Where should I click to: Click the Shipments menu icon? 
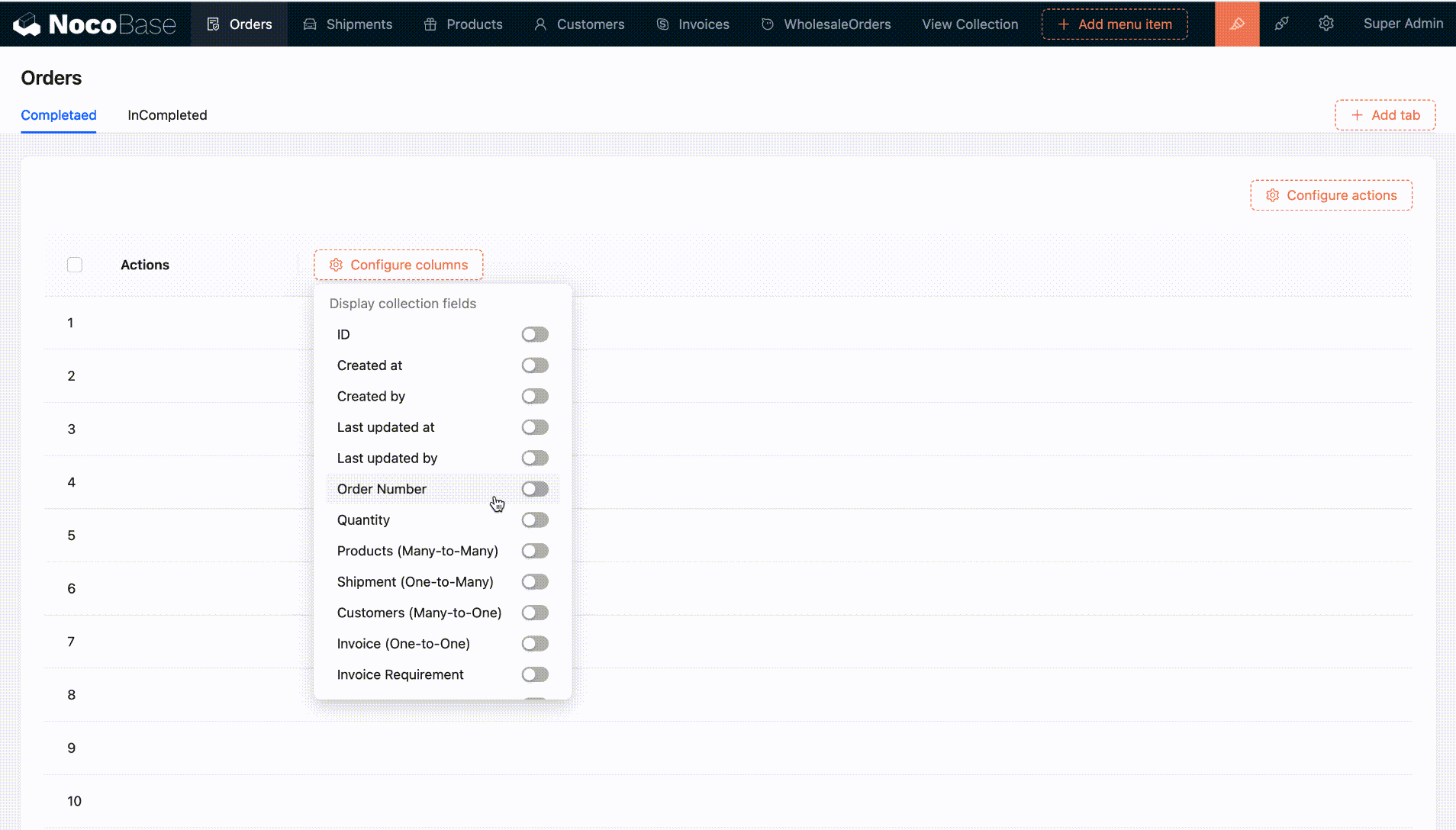310,24
